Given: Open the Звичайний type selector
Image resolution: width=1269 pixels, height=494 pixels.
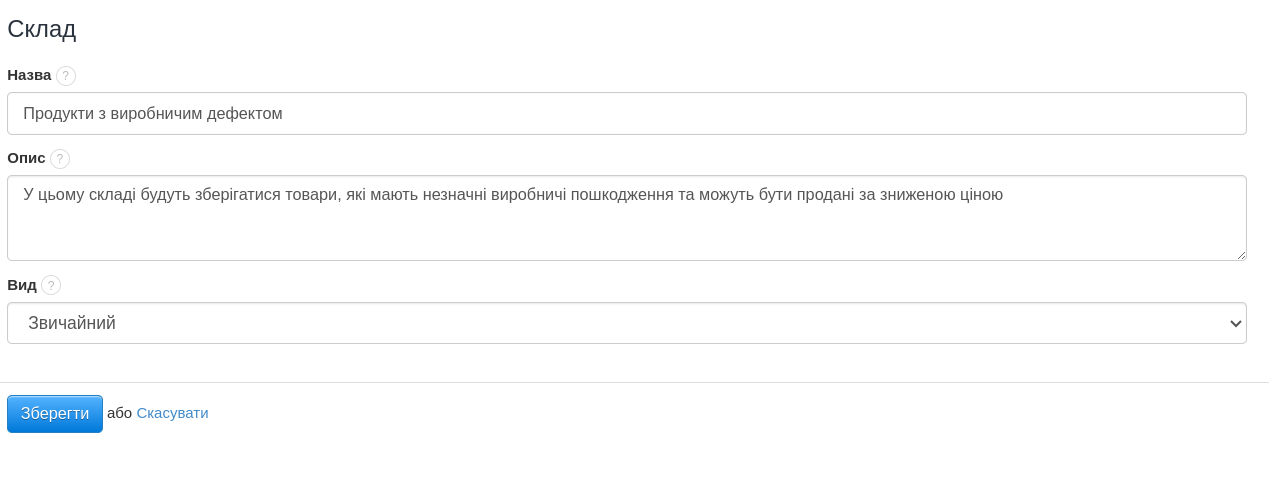Looking at the screenshot, I should pos(600,323).
